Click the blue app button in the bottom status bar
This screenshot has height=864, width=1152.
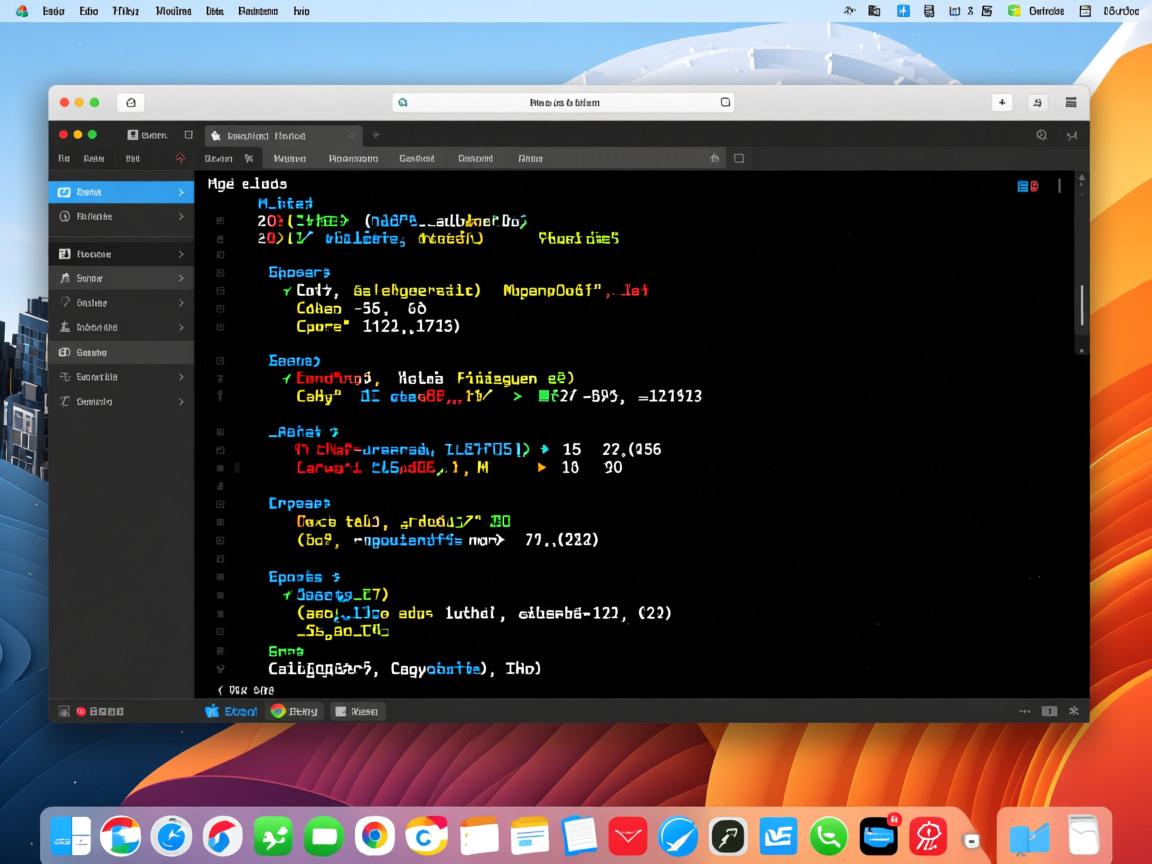pyautogui.click(x=231, y=711)
